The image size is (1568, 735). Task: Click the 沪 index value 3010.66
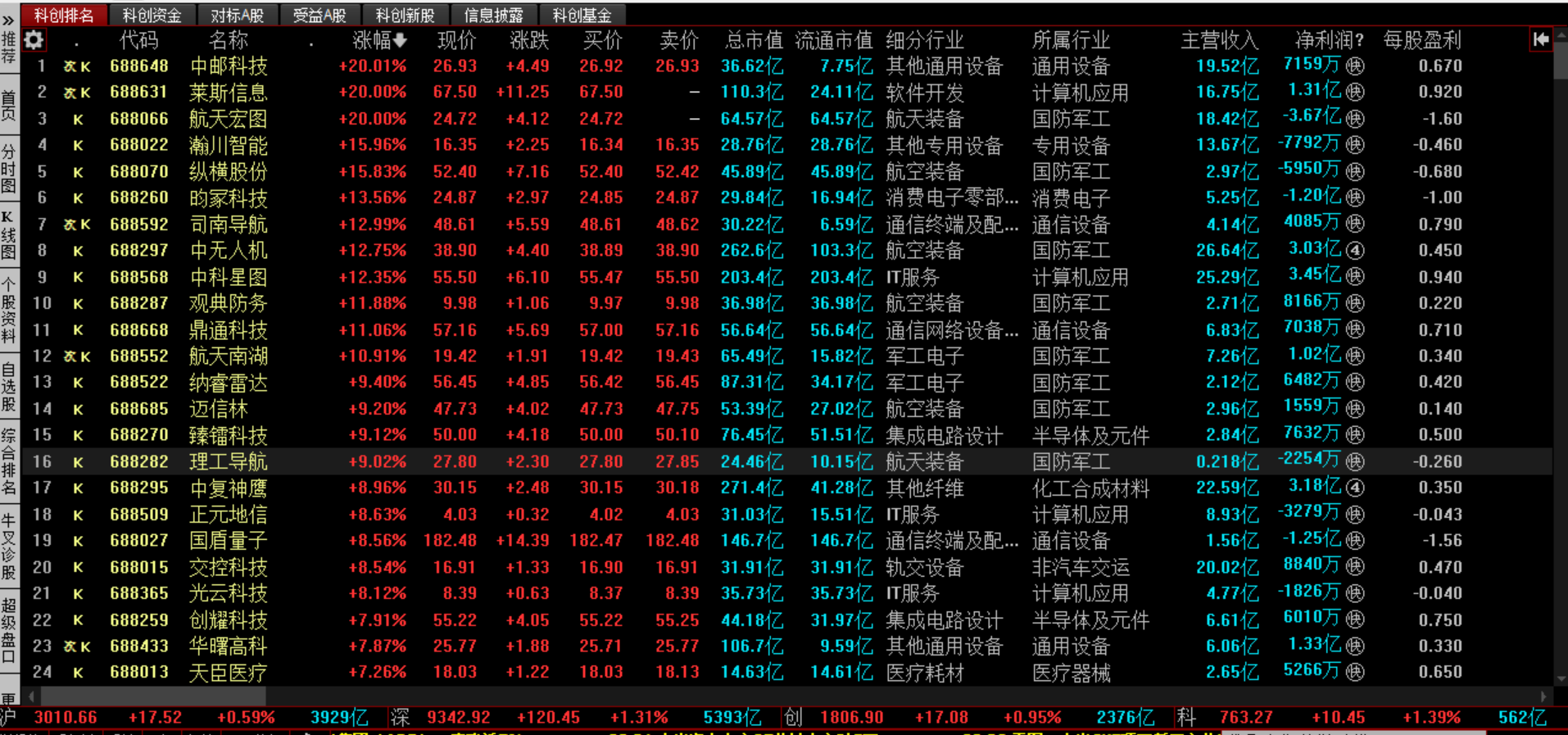pyautogui.click(x=66, y=718)
